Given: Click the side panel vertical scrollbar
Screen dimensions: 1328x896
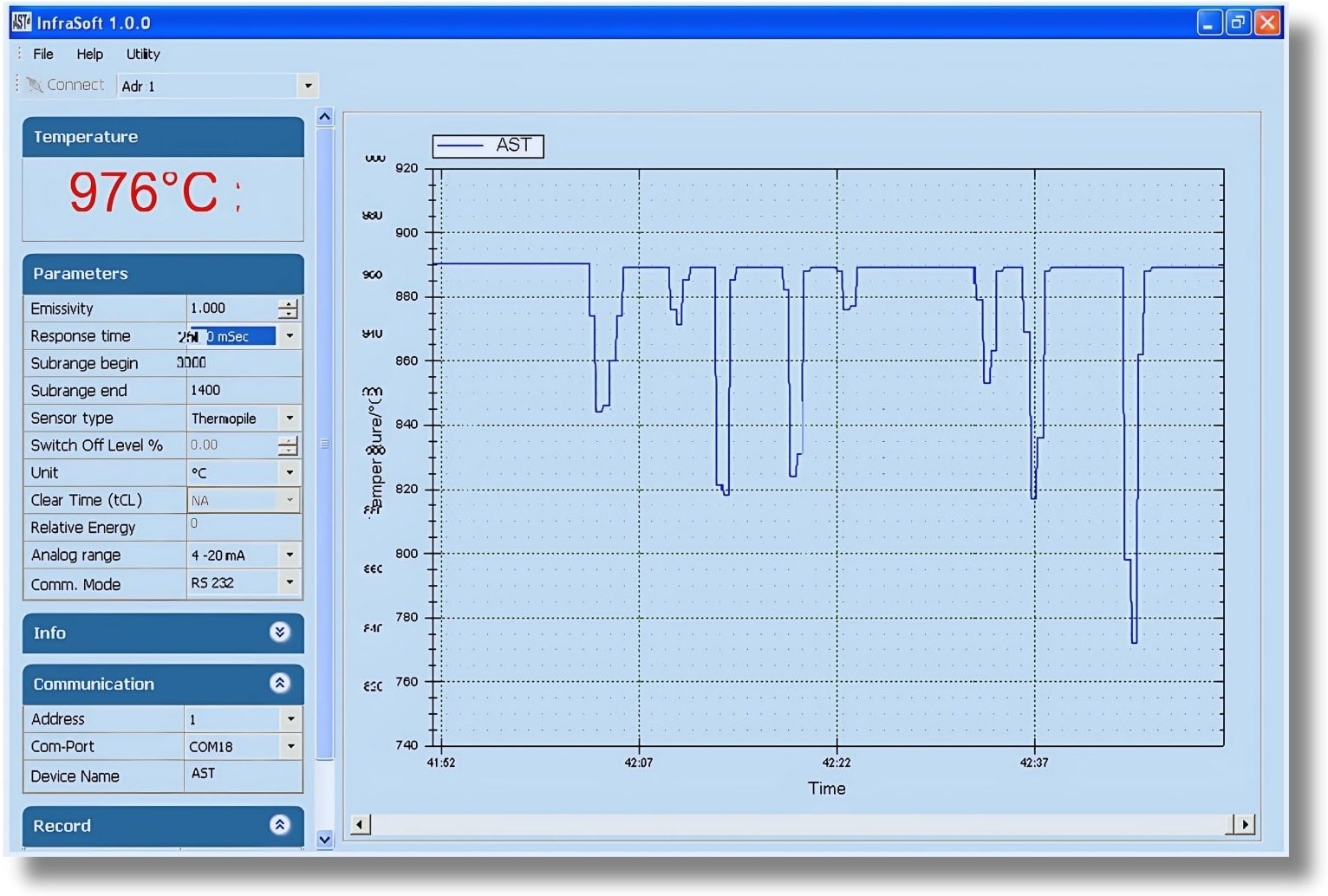Looking at the screenshot, I should [x=325, y=442].
